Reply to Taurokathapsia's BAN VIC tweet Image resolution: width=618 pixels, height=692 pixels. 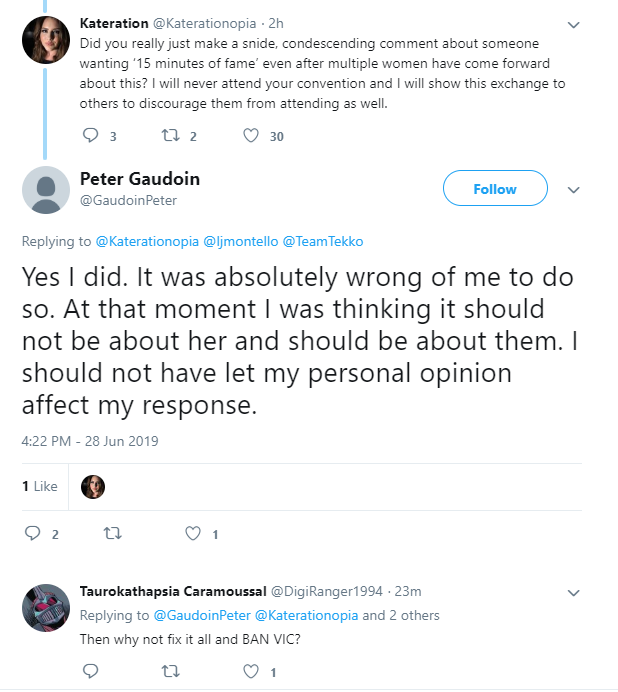click(x=90, y=671)
